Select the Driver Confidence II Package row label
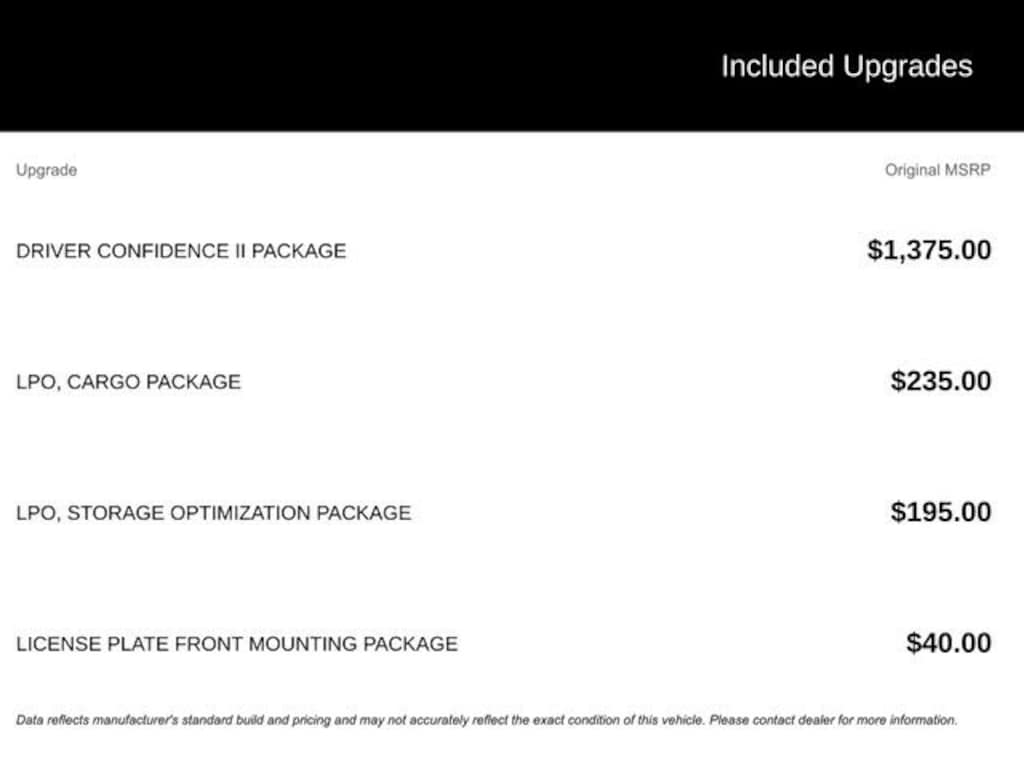Screen dimensions: 1024x768 181,251
